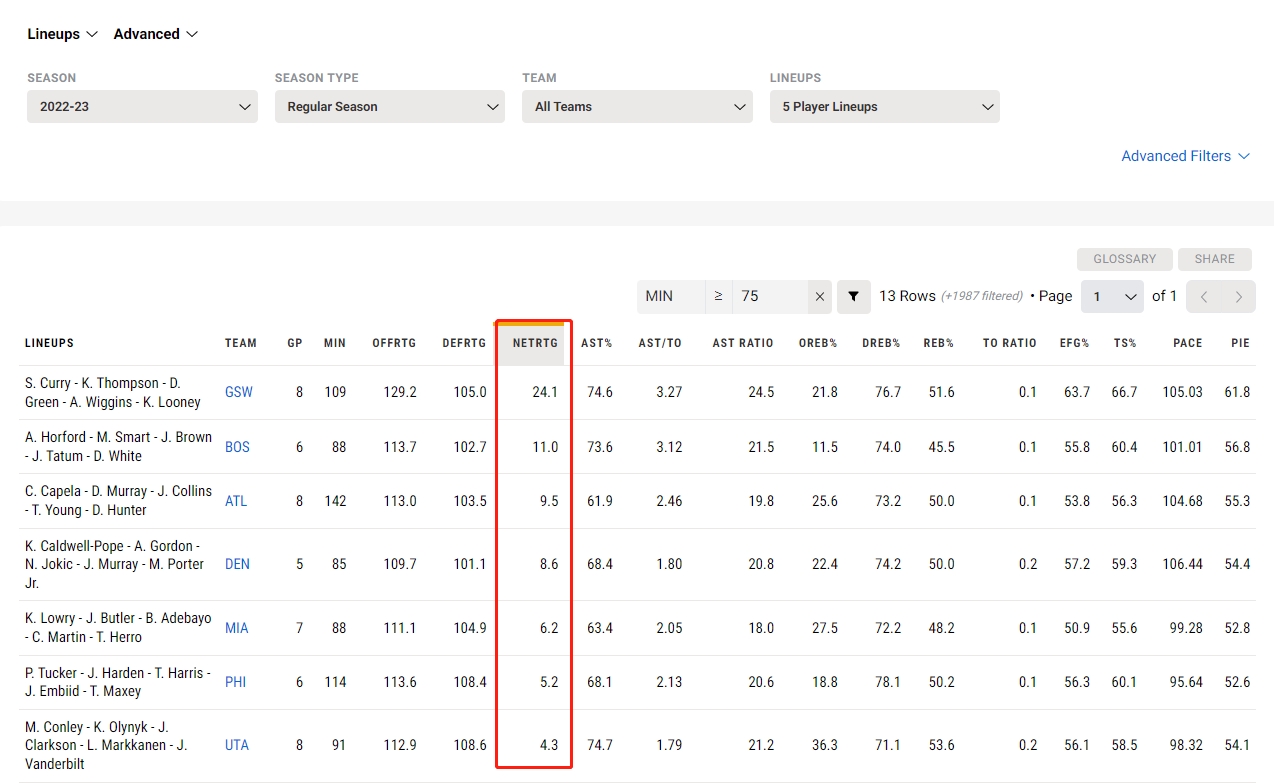Sort by PIE column header
This screenshot has height=783, width=1274.
[x=1241, y=343]
